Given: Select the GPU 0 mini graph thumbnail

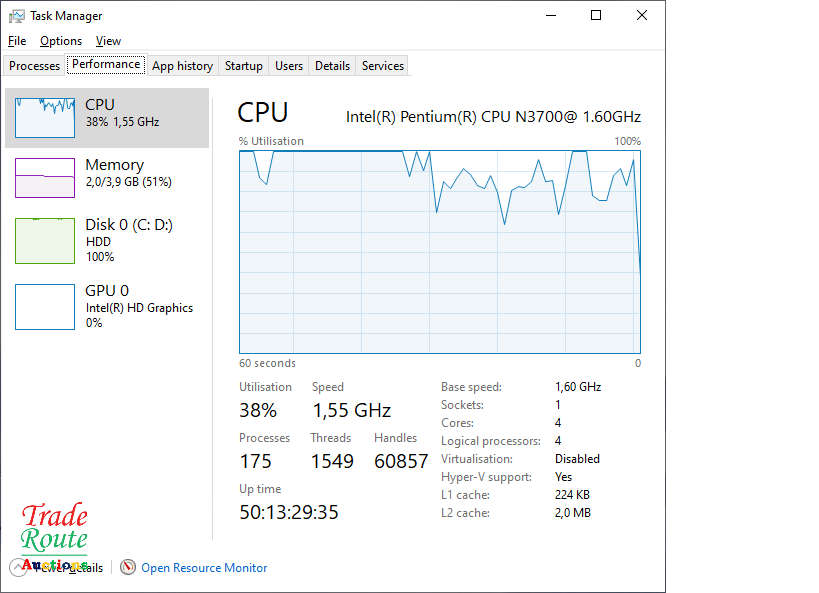Looking at the screenshot, I should click(x=45, y=306).
